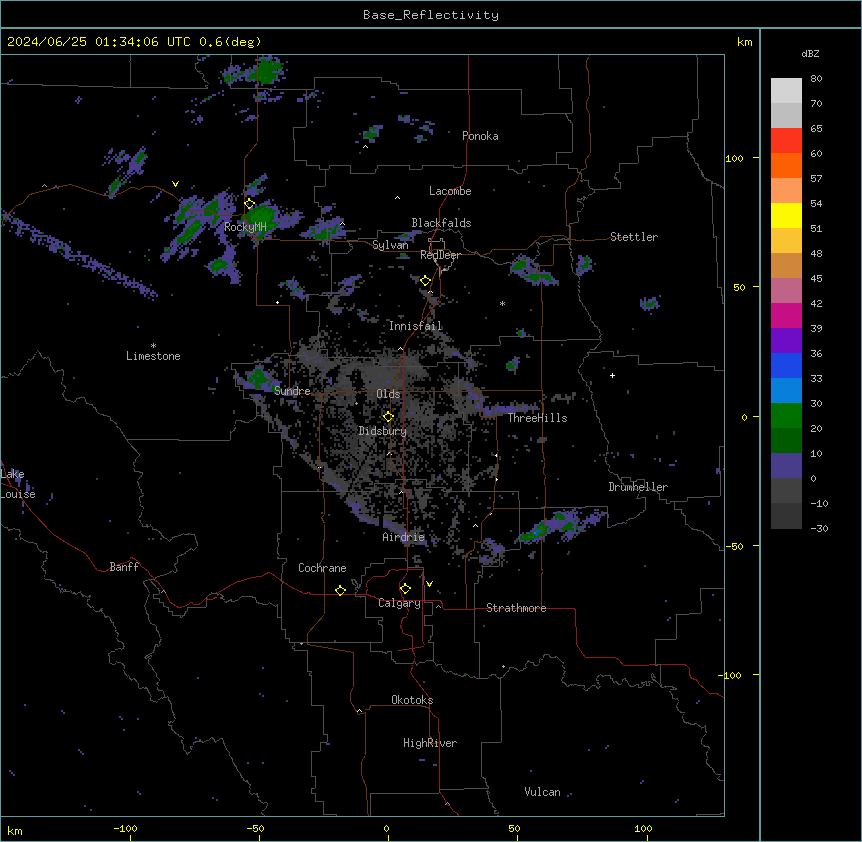Click the yellow marker near RockyMH
The height and width of the screenshot is (842, 862).
coord(250,204)
